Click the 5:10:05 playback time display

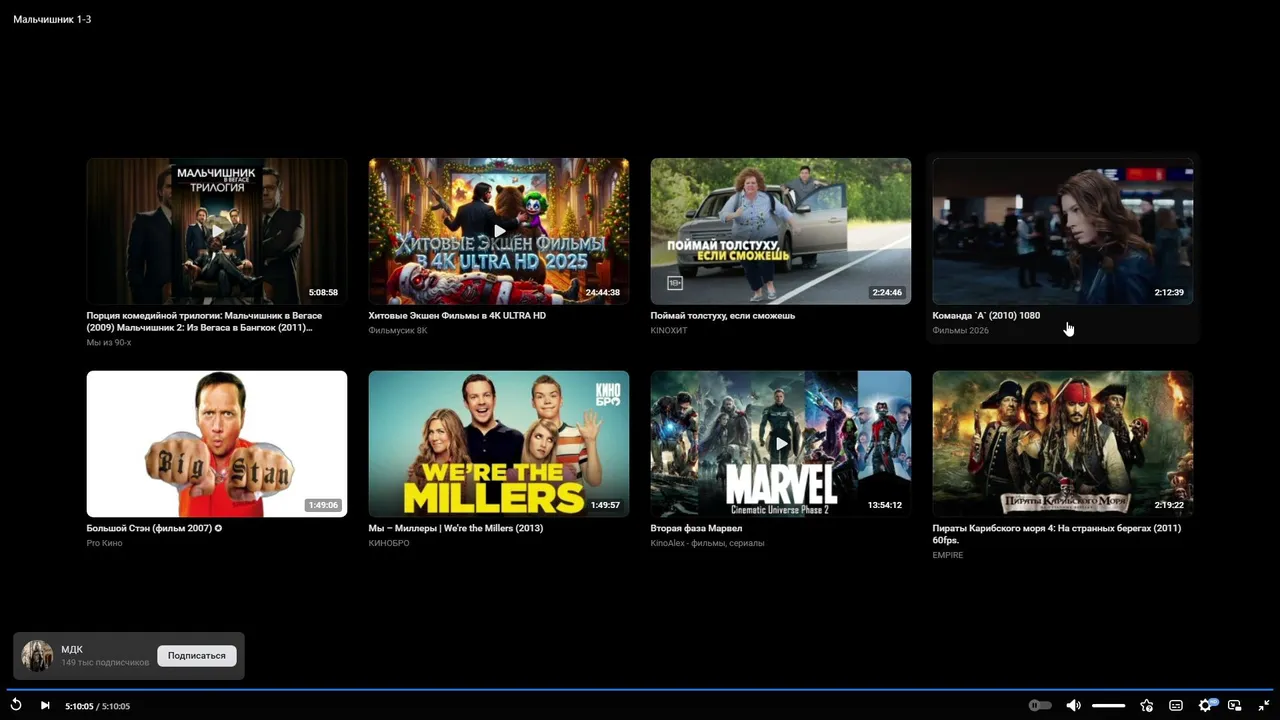point(98,706)
